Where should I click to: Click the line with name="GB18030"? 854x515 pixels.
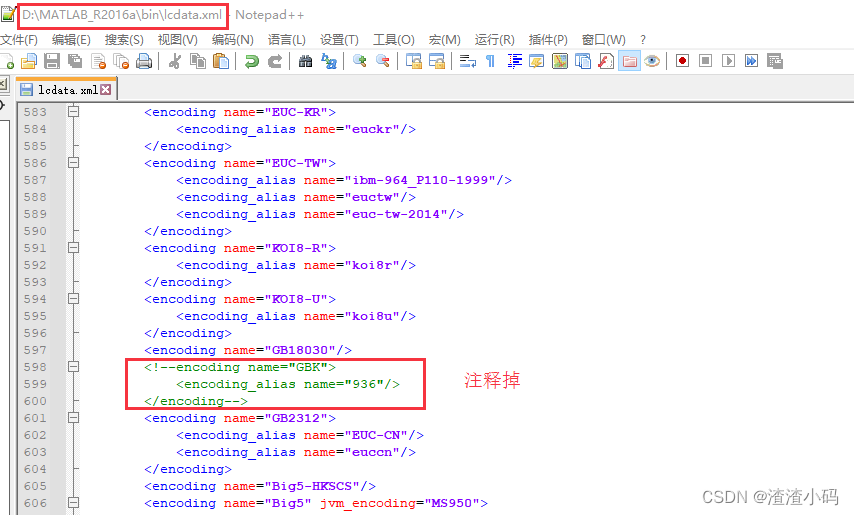[x=248, y=350]
